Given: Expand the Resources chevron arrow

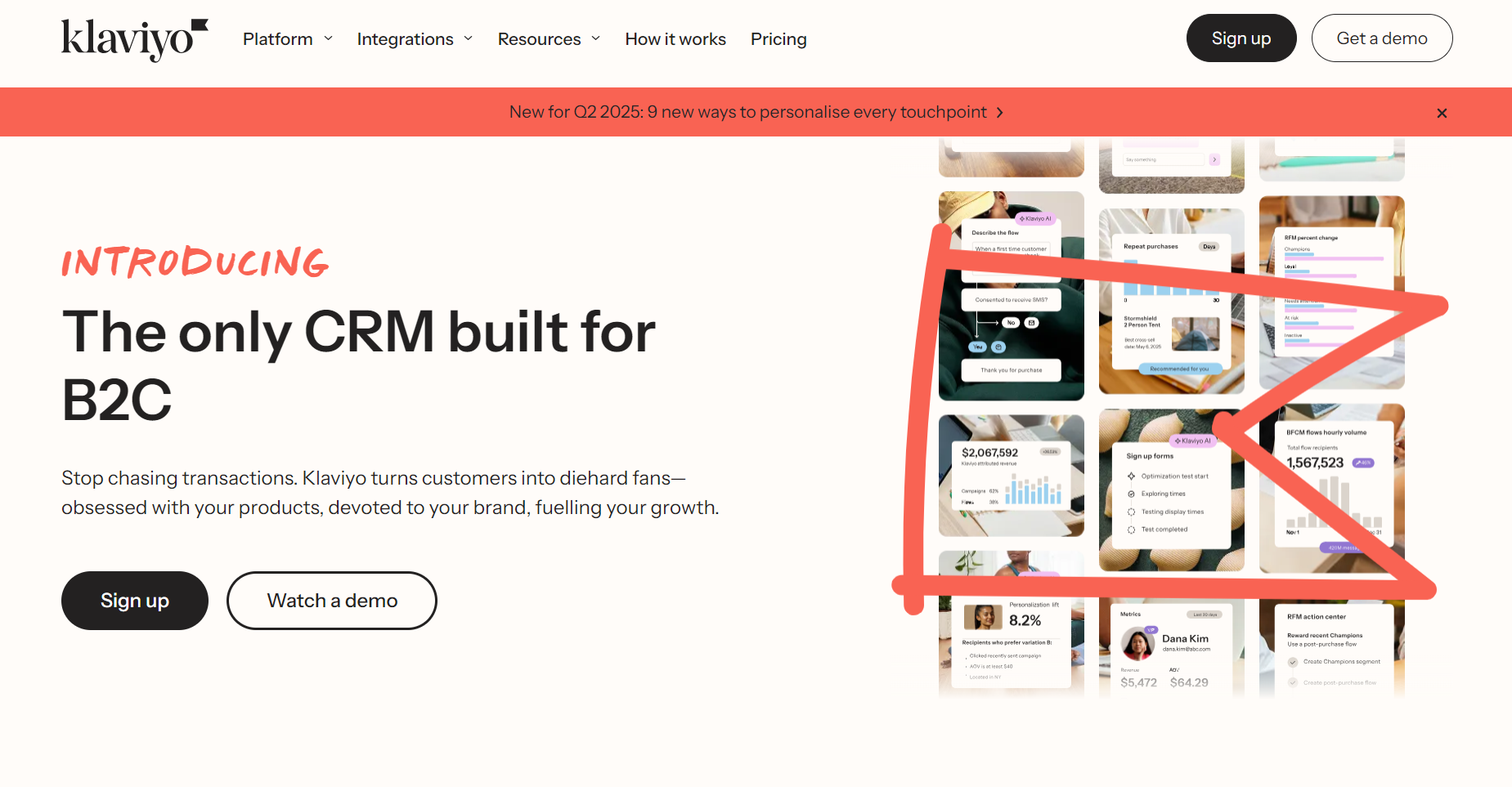Looking at the screenshot, I should pyautogui.click(x=596, y=38).
